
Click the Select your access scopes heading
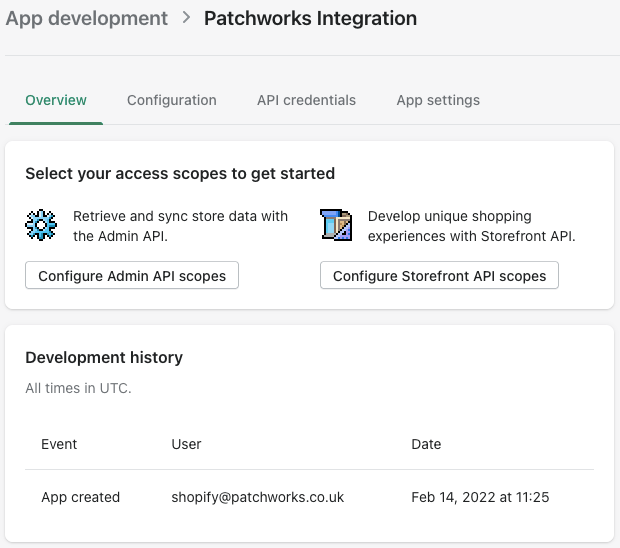pos(180,173)
